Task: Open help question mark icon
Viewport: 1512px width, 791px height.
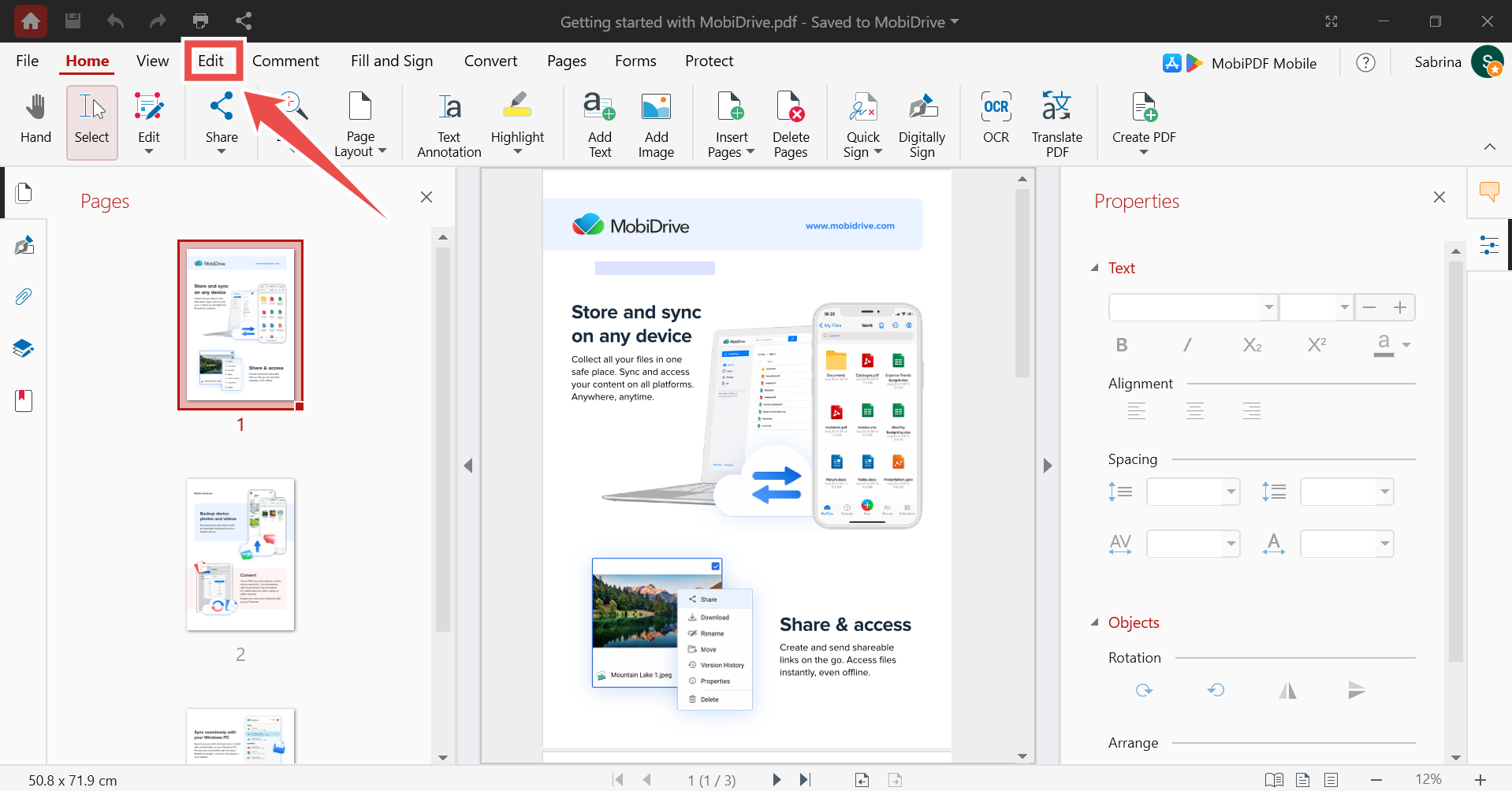Action: coord(1365,62)
